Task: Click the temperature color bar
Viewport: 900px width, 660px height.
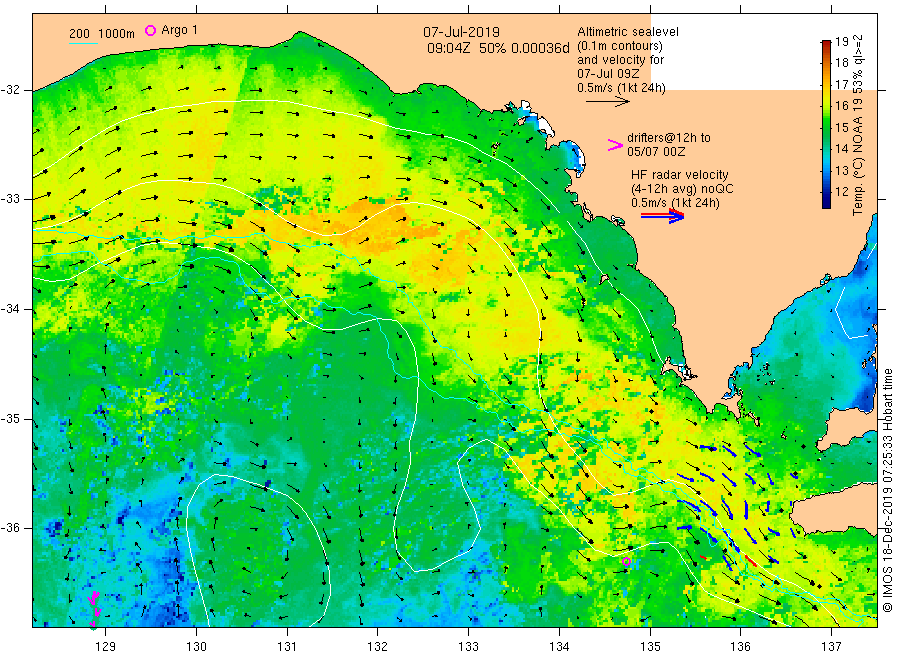Action: coord(826,124)
